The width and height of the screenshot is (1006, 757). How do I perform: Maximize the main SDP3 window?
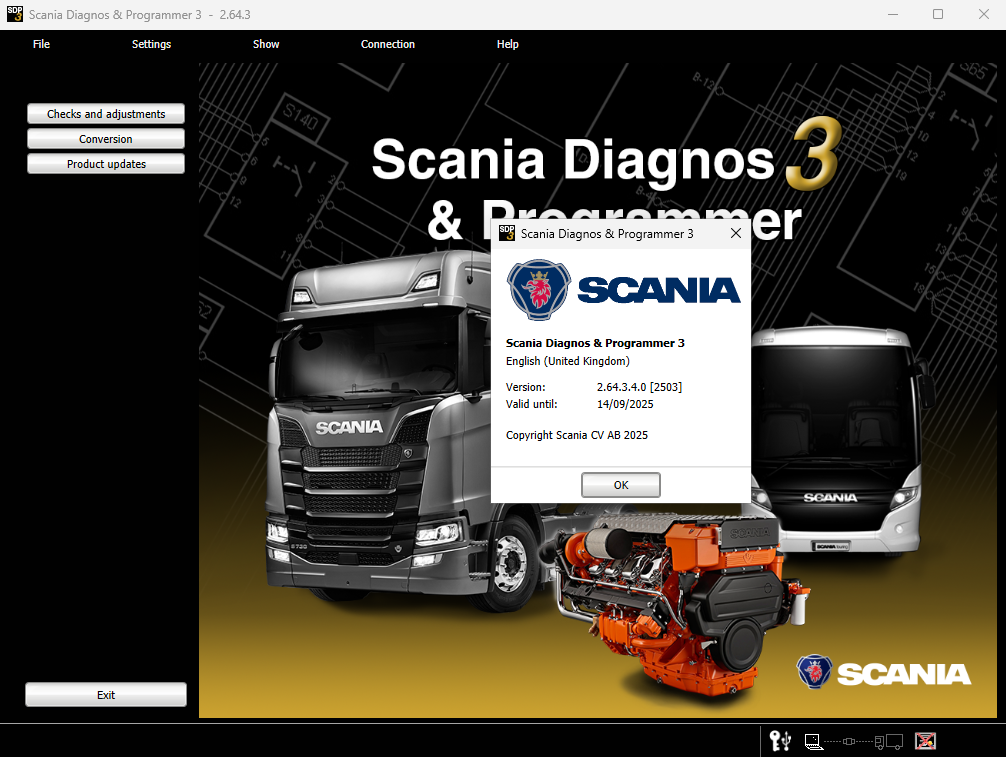click(x=938, y=14)
